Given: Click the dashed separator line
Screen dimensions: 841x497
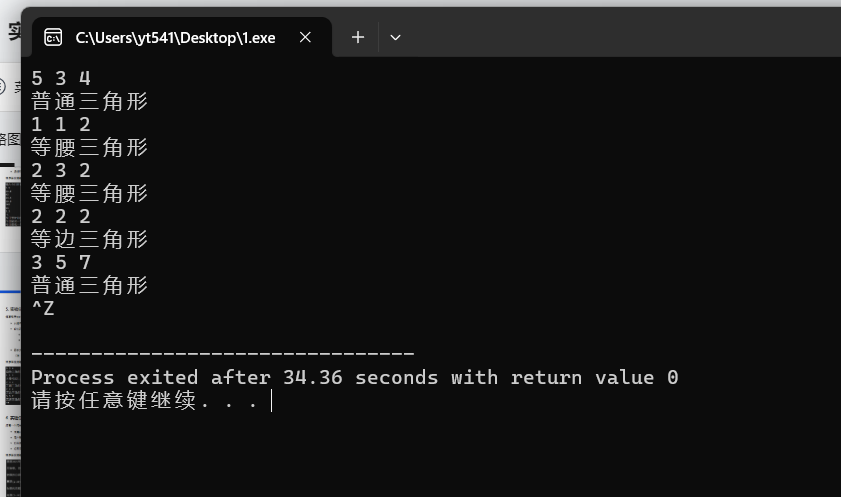Looking at the screenshot, I should click(223, 354).
